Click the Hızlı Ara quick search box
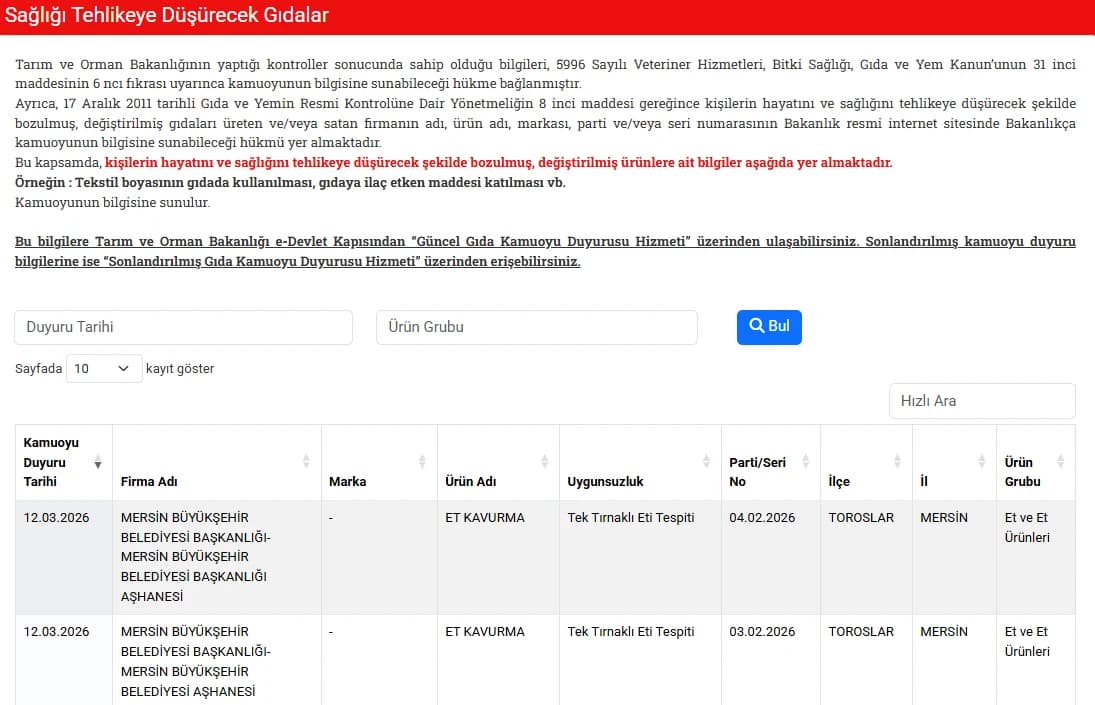Viewport: 1095px width, 705px height. click(x=982, y=401)
